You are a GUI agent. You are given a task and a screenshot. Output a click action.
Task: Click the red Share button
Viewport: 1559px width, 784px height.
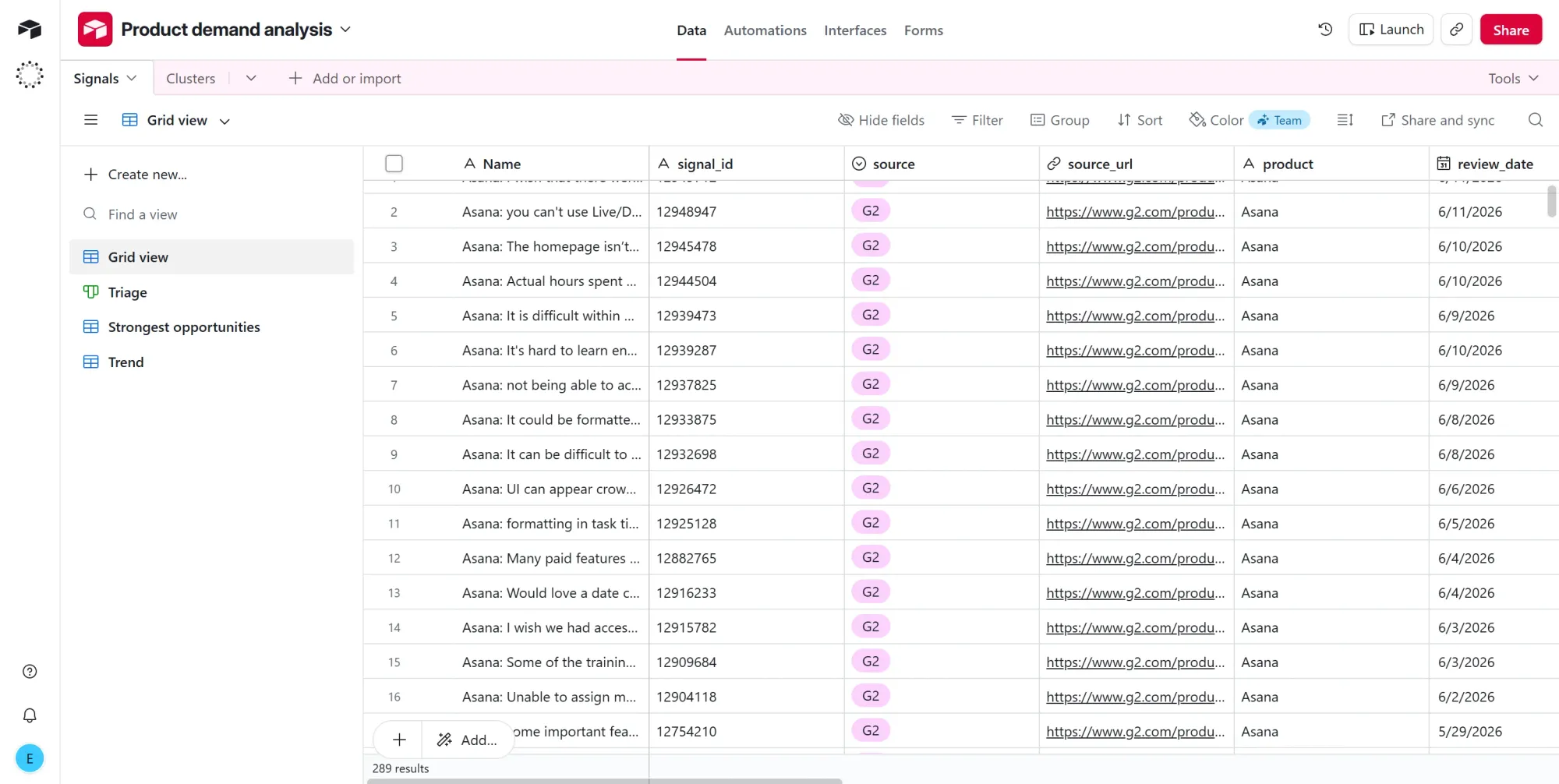click(x=1511, y=30)
